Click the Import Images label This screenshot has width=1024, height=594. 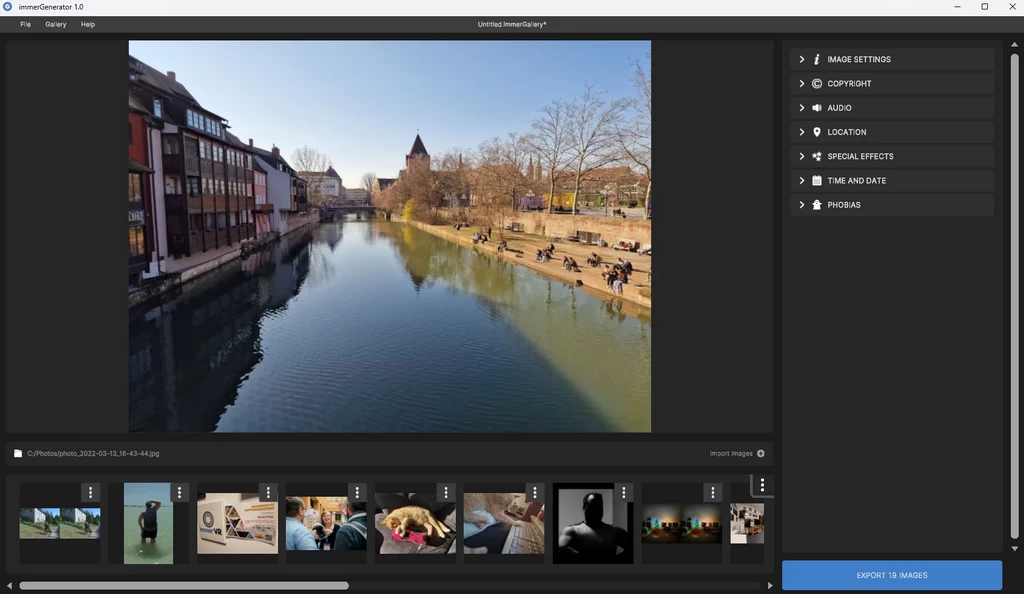[x=731, y=453]
